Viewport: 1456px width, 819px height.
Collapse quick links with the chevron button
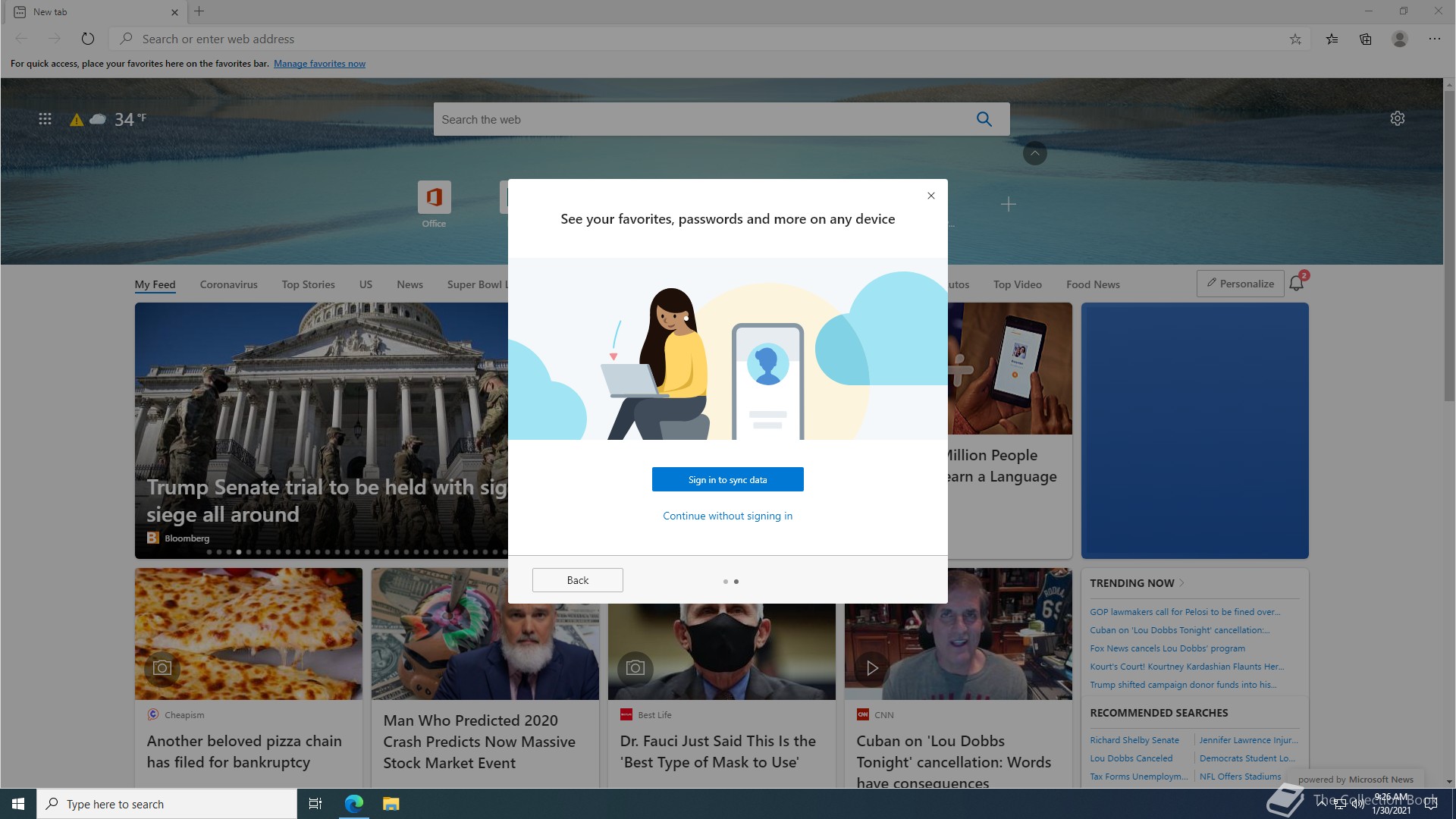pyautogui.click(x=1035, y=153)
